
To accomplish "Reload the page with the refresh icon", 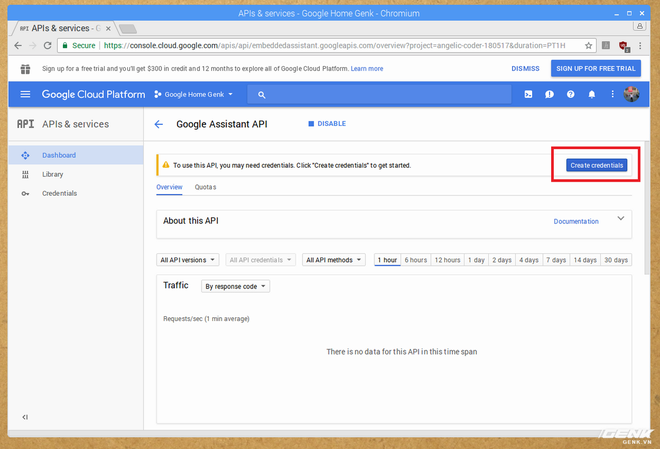I will coord(48,45).
